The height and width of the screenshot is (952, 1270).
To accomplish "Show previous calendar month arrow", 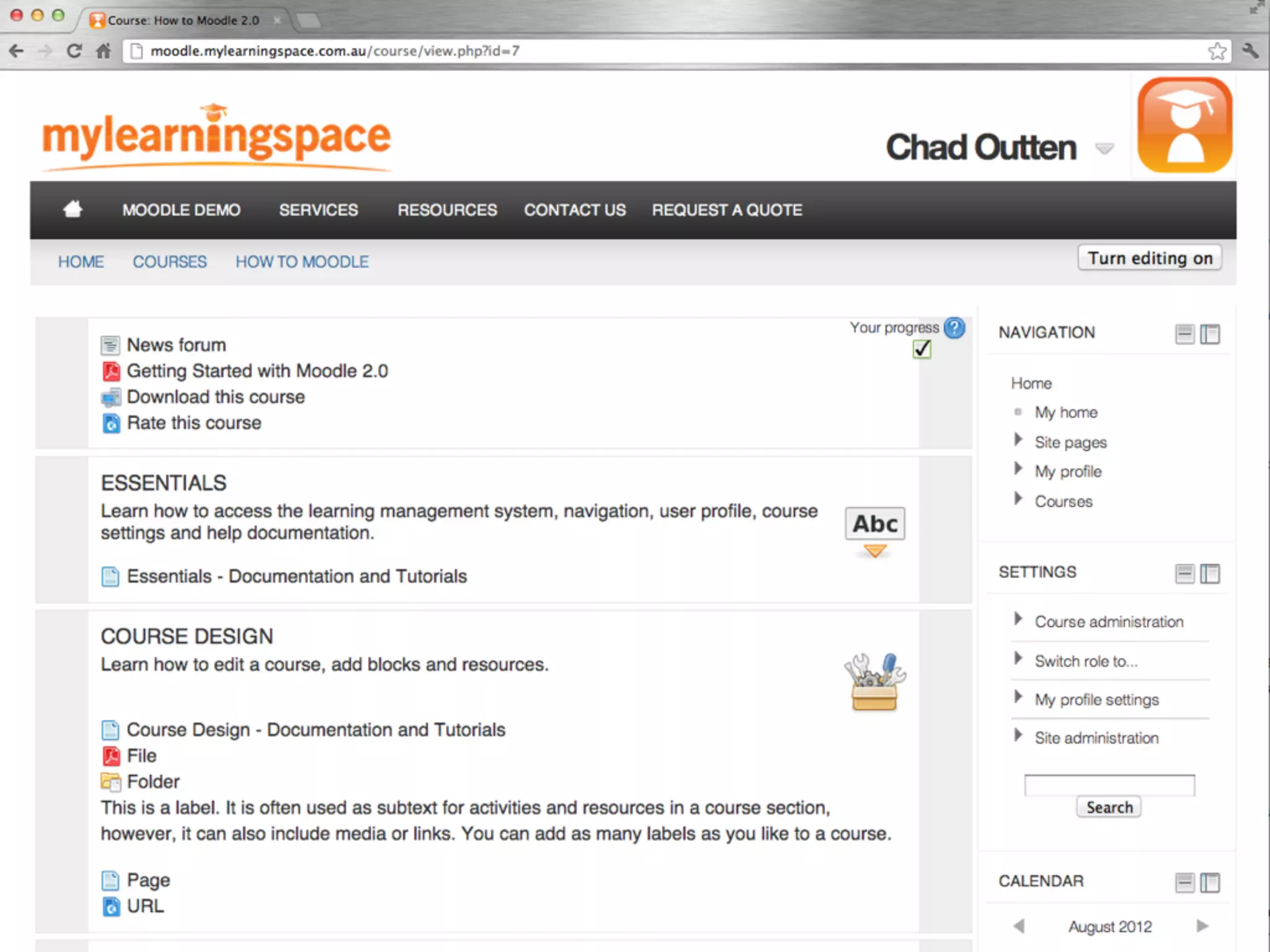I will point(1018,926).
